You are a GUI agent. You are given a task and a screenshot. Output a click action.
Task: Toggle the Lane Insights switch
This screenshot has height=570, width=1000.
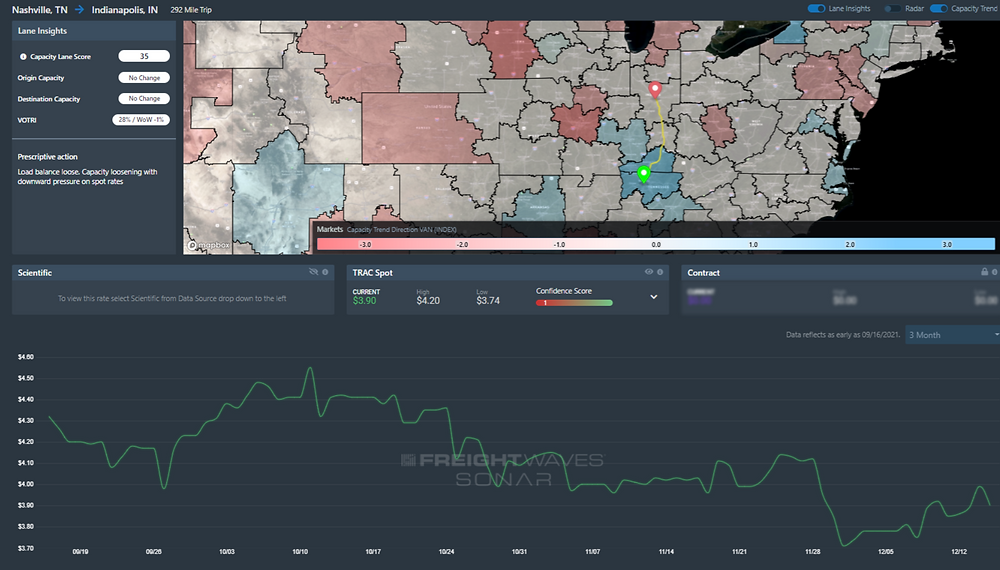[816, 8]
